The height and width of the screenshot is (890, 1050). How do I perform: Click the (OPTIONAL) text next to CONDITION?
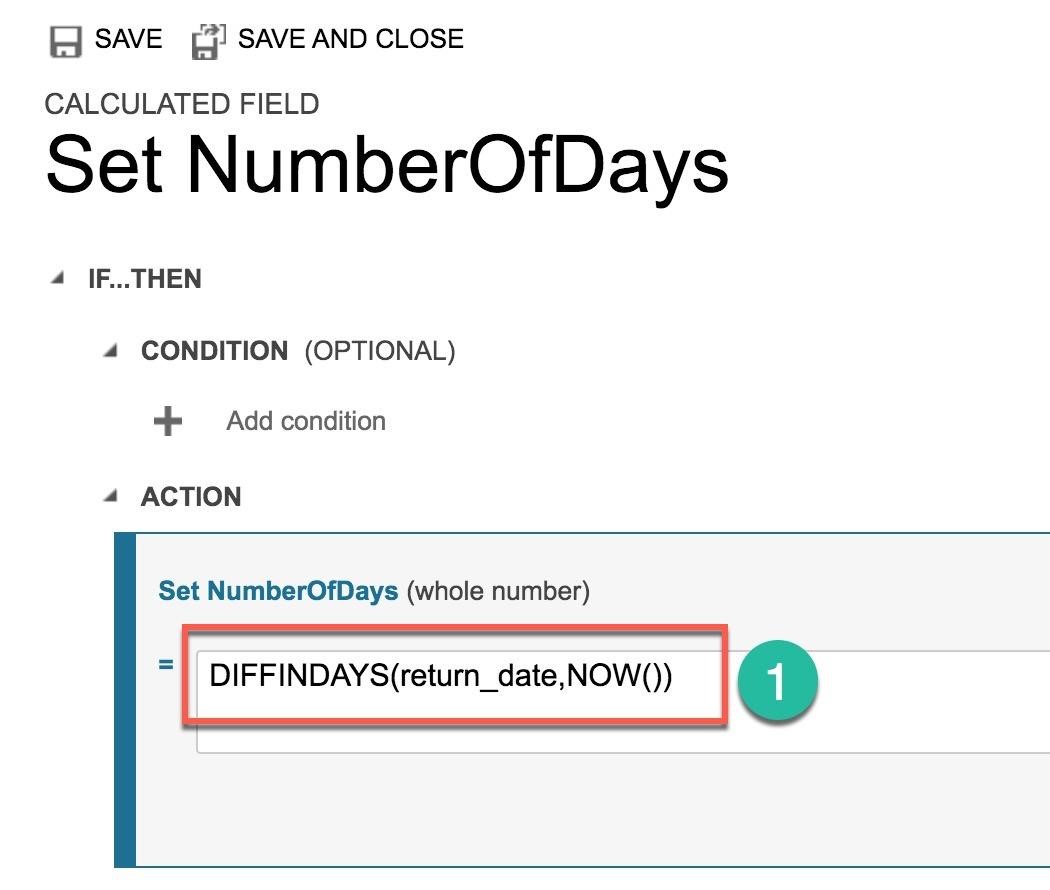(380, 352)
